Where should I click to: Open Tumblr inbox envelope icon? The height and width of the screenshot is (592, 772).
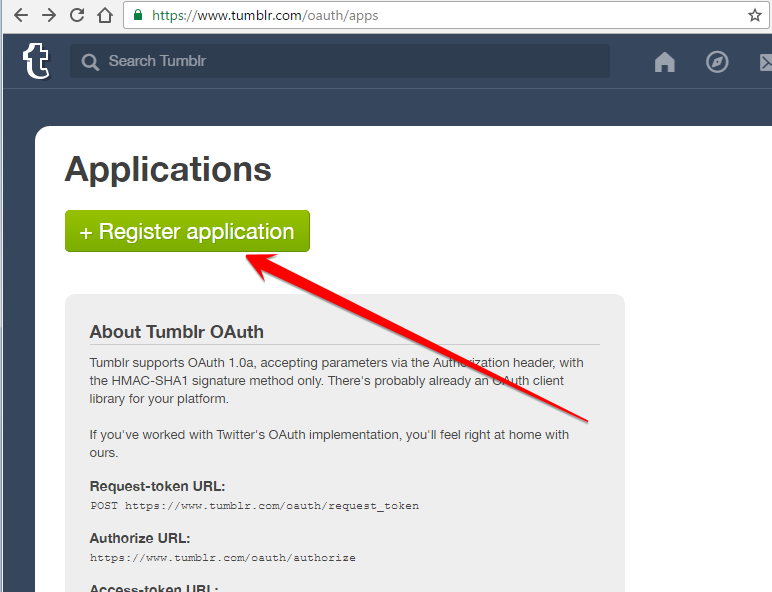[x=766, y=63]
